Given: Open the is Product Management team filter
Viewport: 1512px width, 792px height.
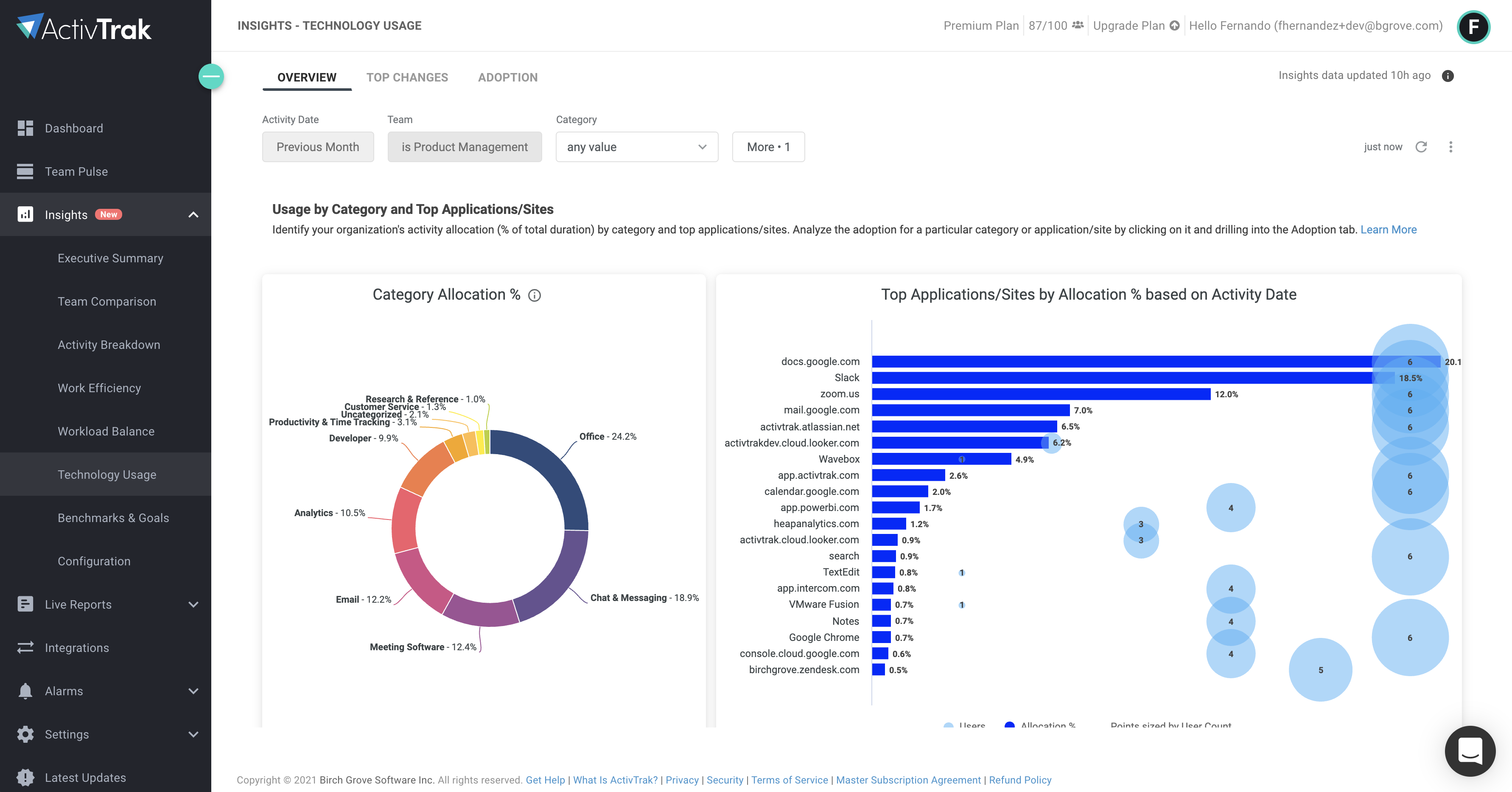Looking at the screenshot, I should coord(464,147).
